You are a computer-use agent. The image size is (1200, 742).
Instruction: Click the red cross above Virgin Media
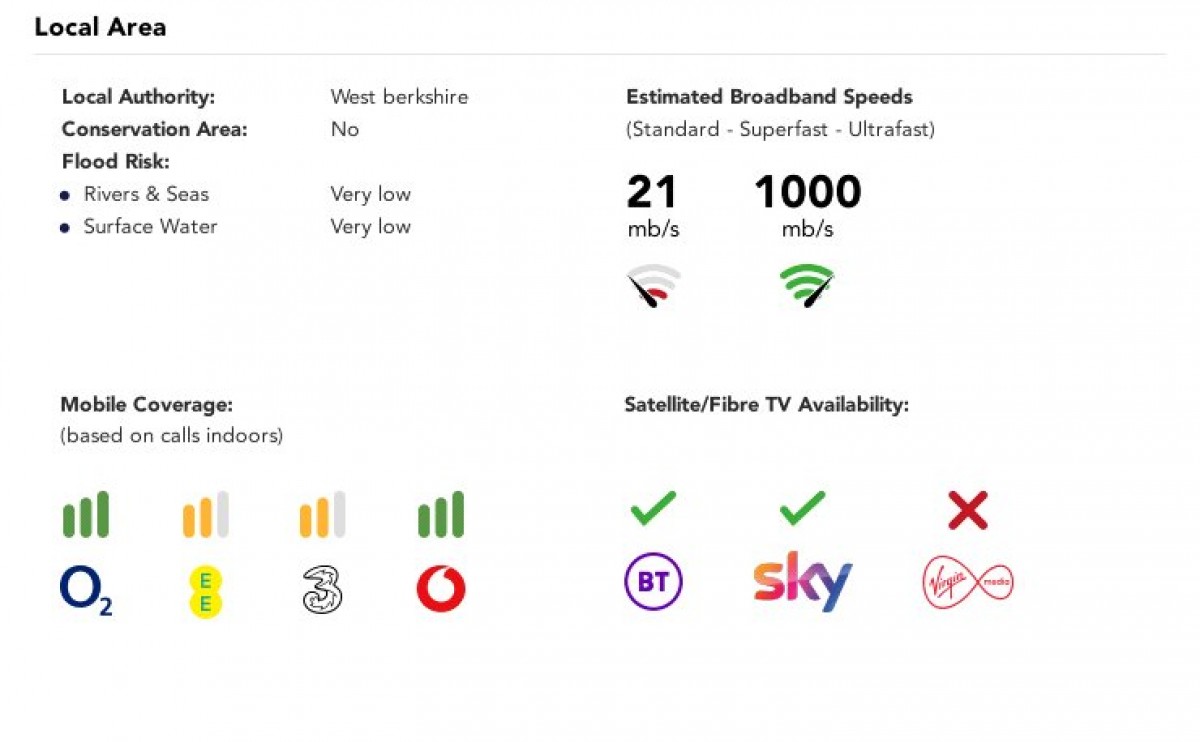coord(967,510)
